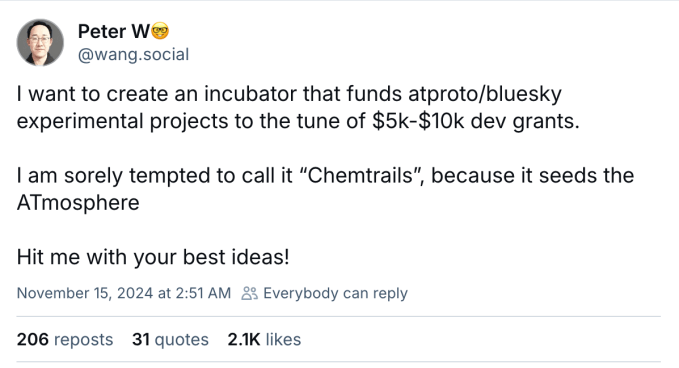Click the 2.1K number in like count
The width and height of the screenshot is (679, 368).
[244, 339]
